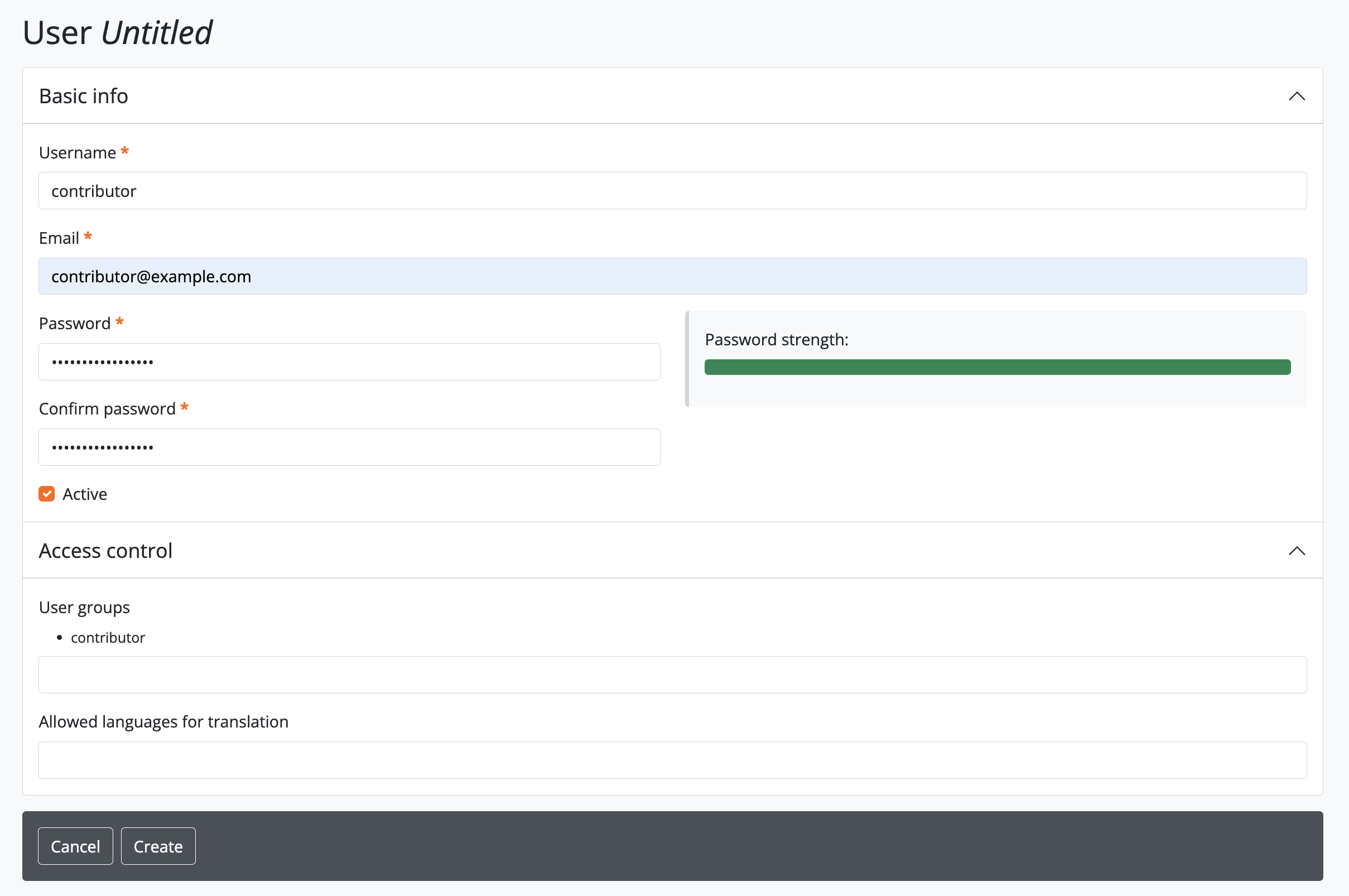Focus the Confirm password field
Image resolution: width=1349 pixels, height=896 pixels.
(x=349, y=447)
